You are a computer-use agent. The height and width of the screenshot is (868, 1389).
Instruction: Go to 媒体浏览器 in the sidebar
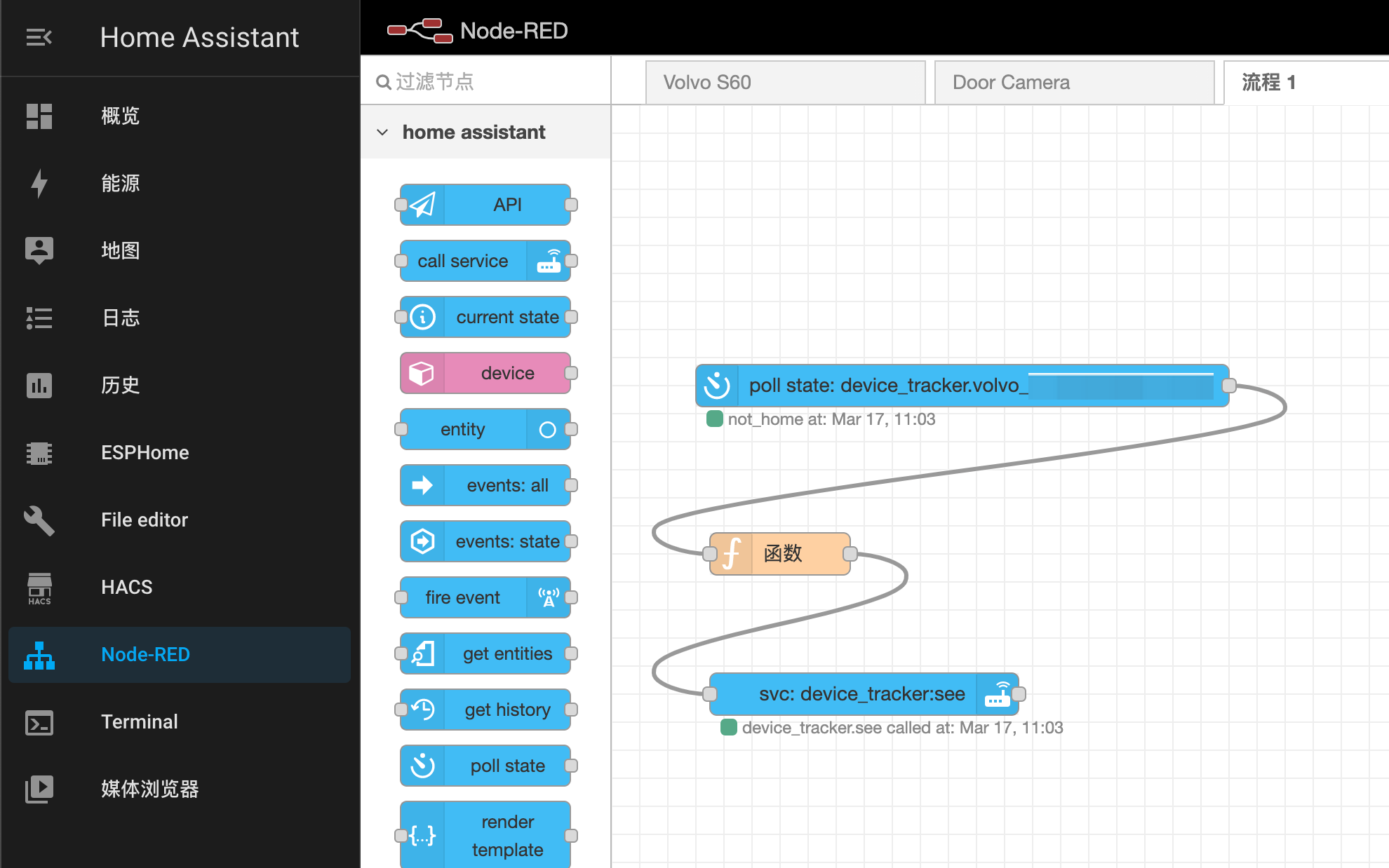[x=180, y=789]
